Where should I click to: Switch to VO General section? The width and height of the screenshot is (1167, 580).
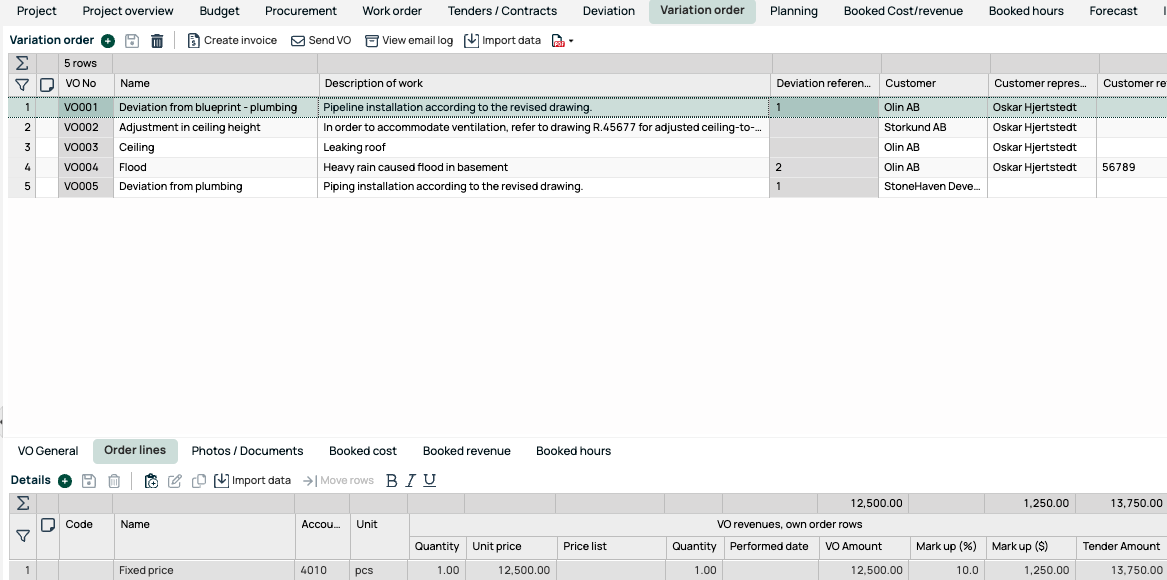pos(47,451)
